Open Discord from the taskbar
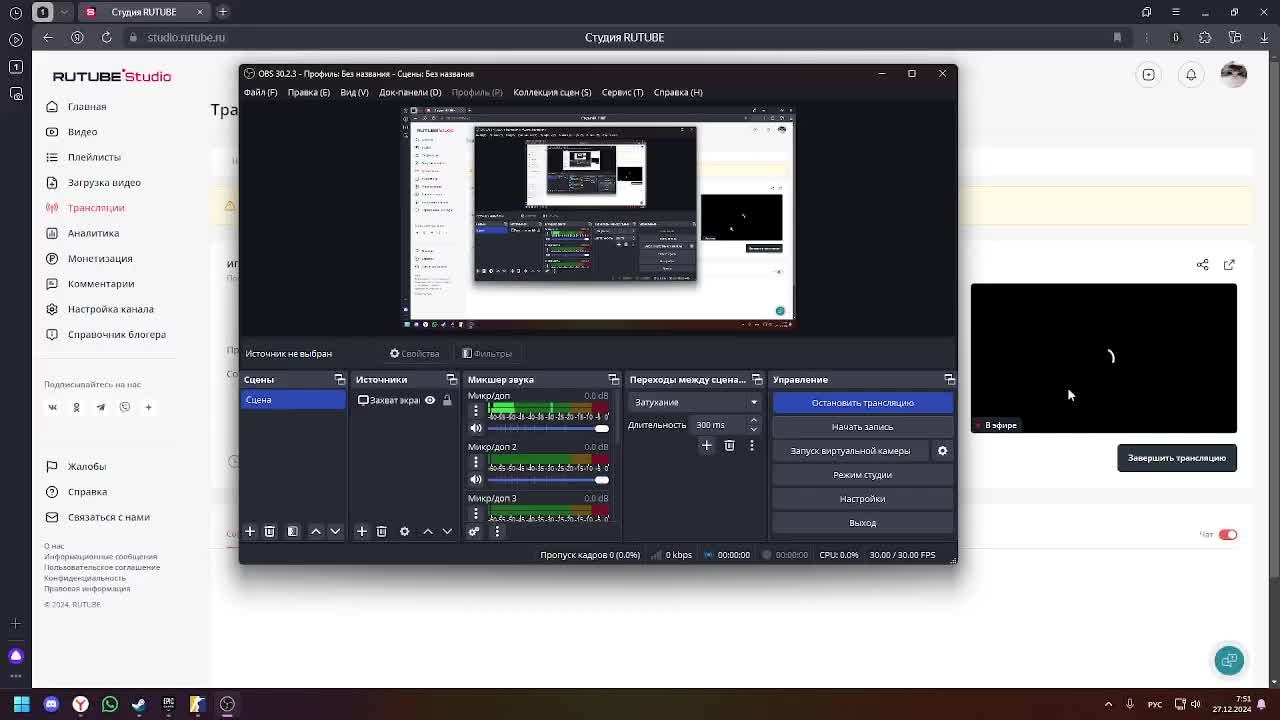This screenshot has width=1280, height=720. click(51, 704)
